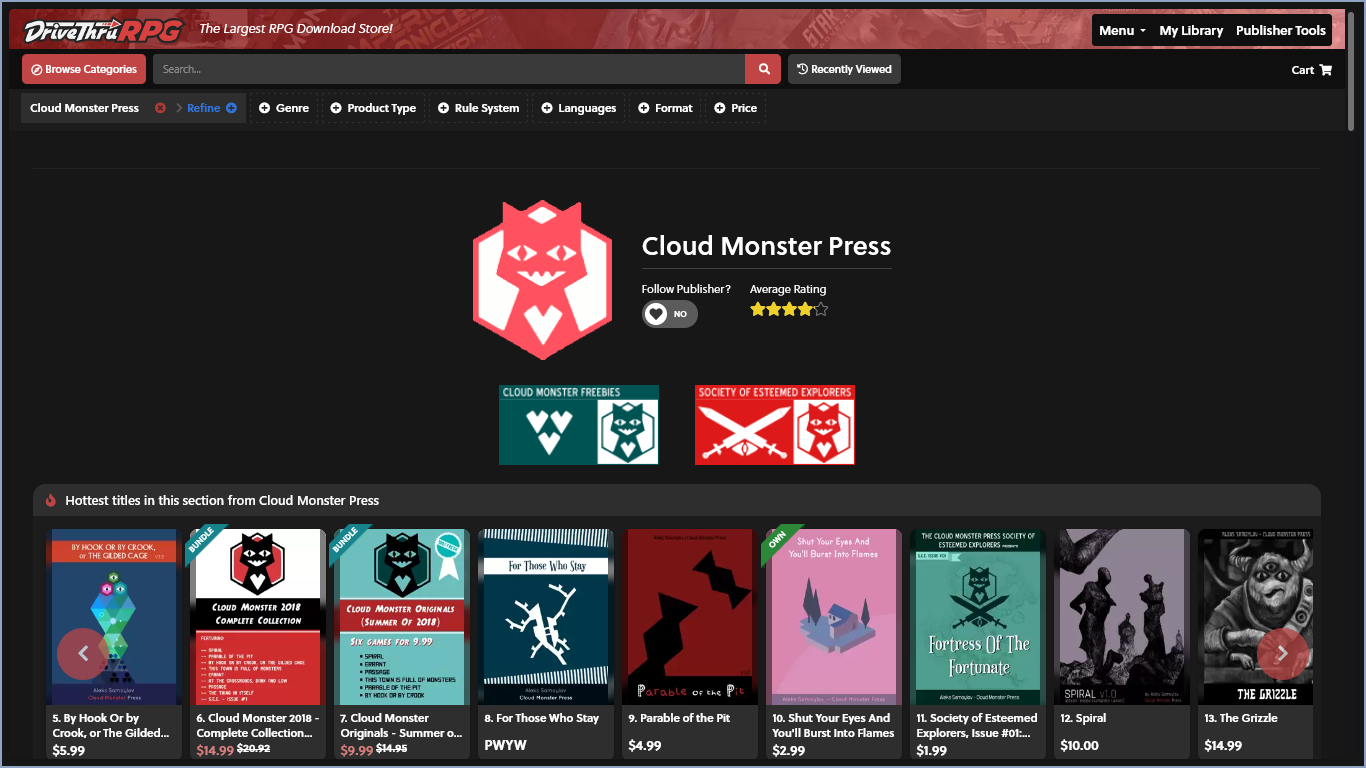The width and height of the screenshot is (1366, 768).
Task: Remove the Cloud Monster Press filter
Action: [160, 108]
